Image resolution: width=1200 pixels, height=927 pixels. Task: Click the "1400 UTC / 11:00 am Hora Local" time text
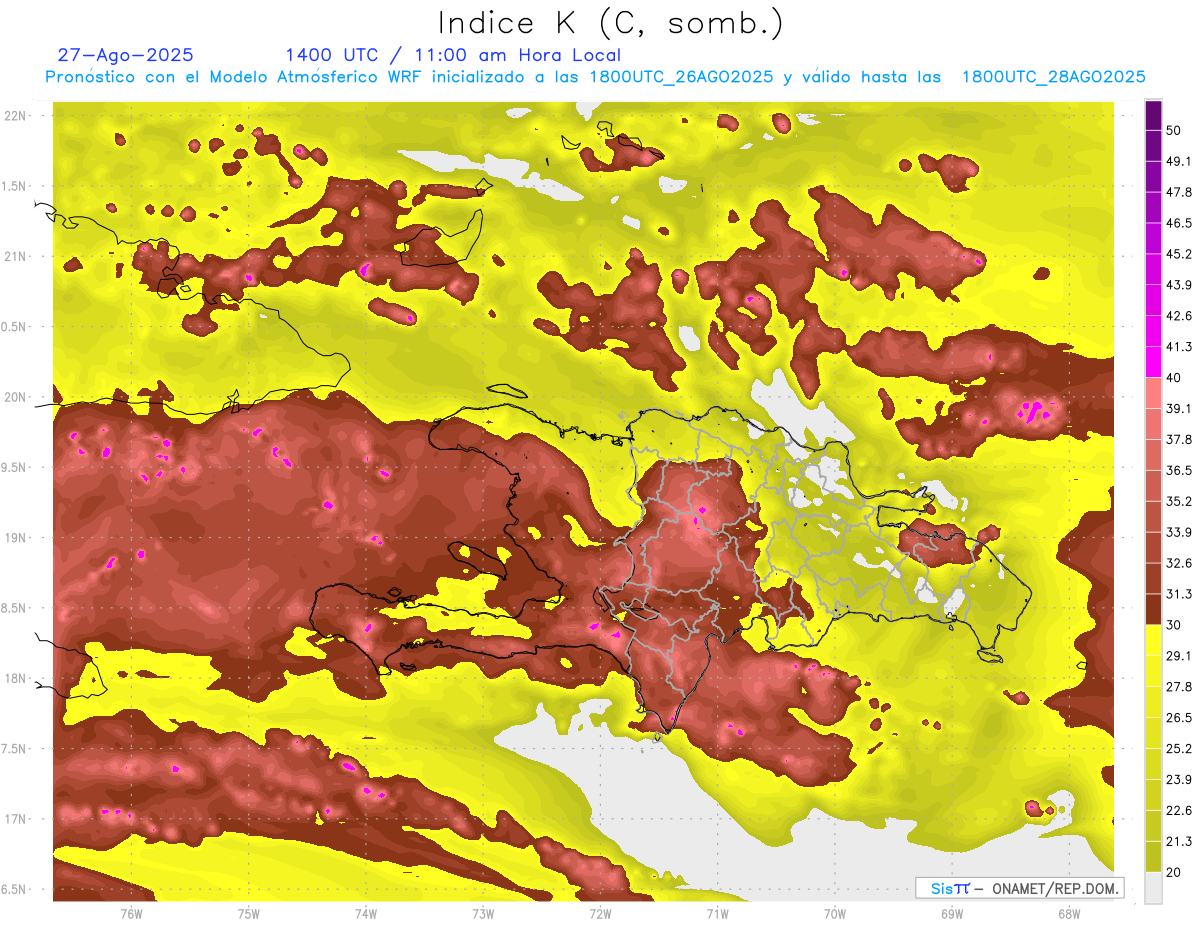(453, 55)
